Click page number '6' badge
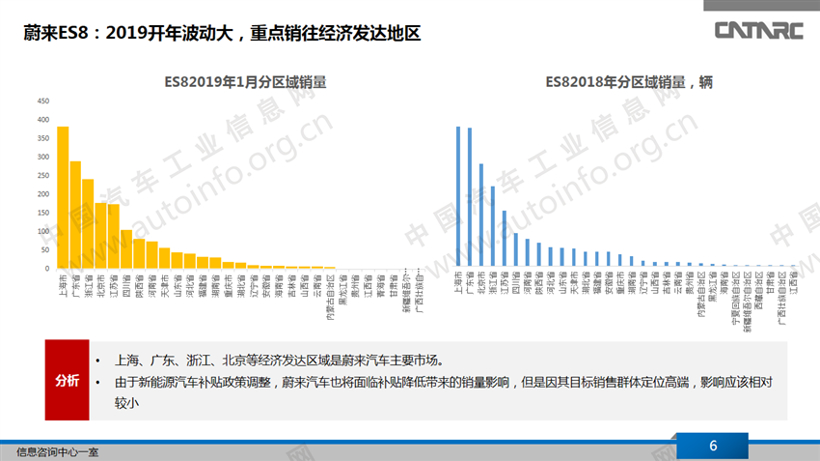Viewport: 820px width, 461px height. coord(712,446)
